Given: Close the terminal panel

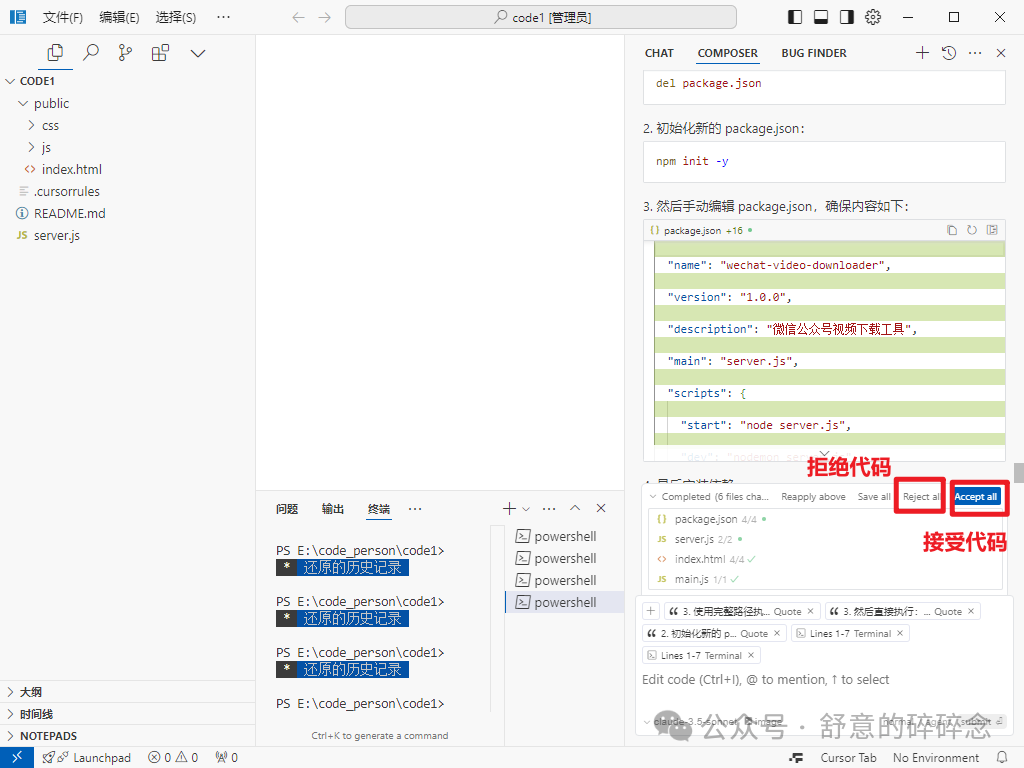Looking at the screenshot, I should click(601, 508).
